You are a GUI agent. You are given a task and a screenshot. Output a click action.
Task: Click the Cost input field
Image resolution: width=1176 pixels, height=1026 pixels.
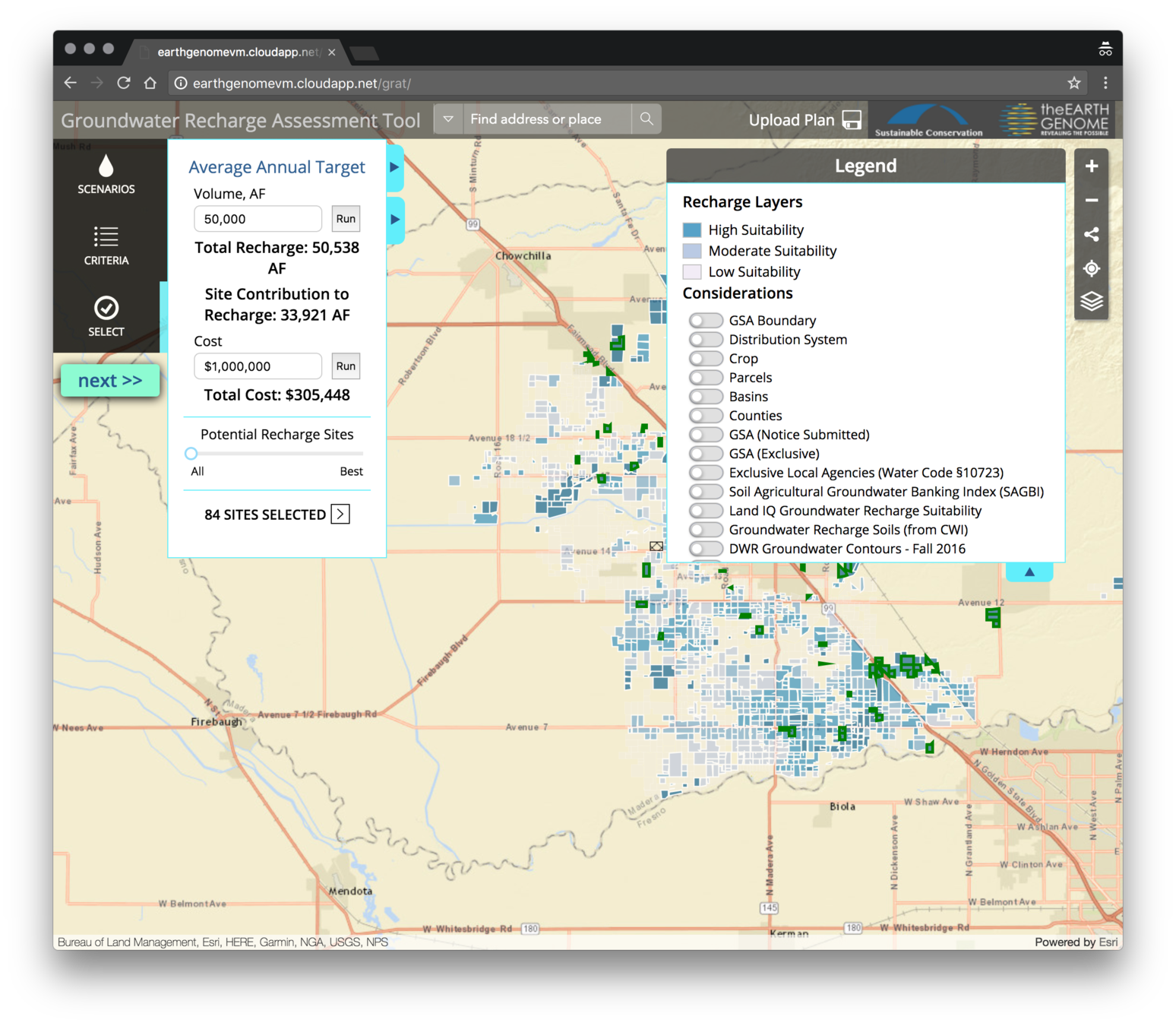point(258,366)
